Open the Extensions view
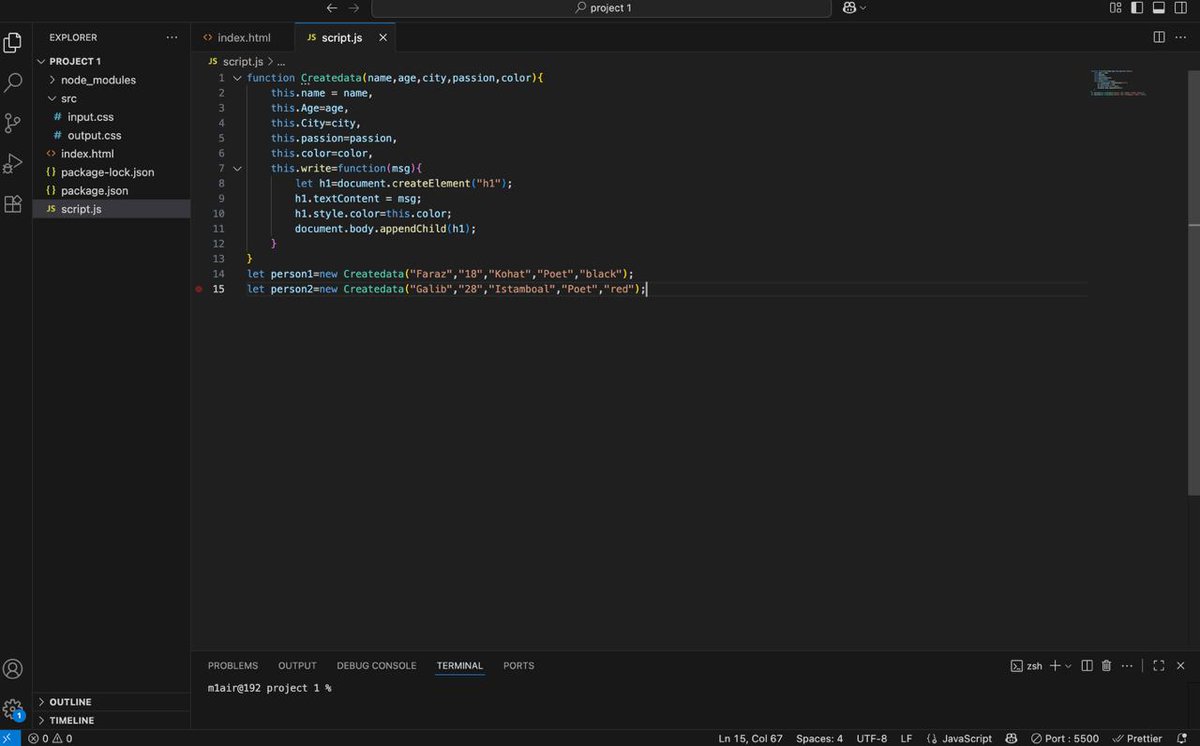This screenshot has width=1200, height=746. (x=13, y=204)
